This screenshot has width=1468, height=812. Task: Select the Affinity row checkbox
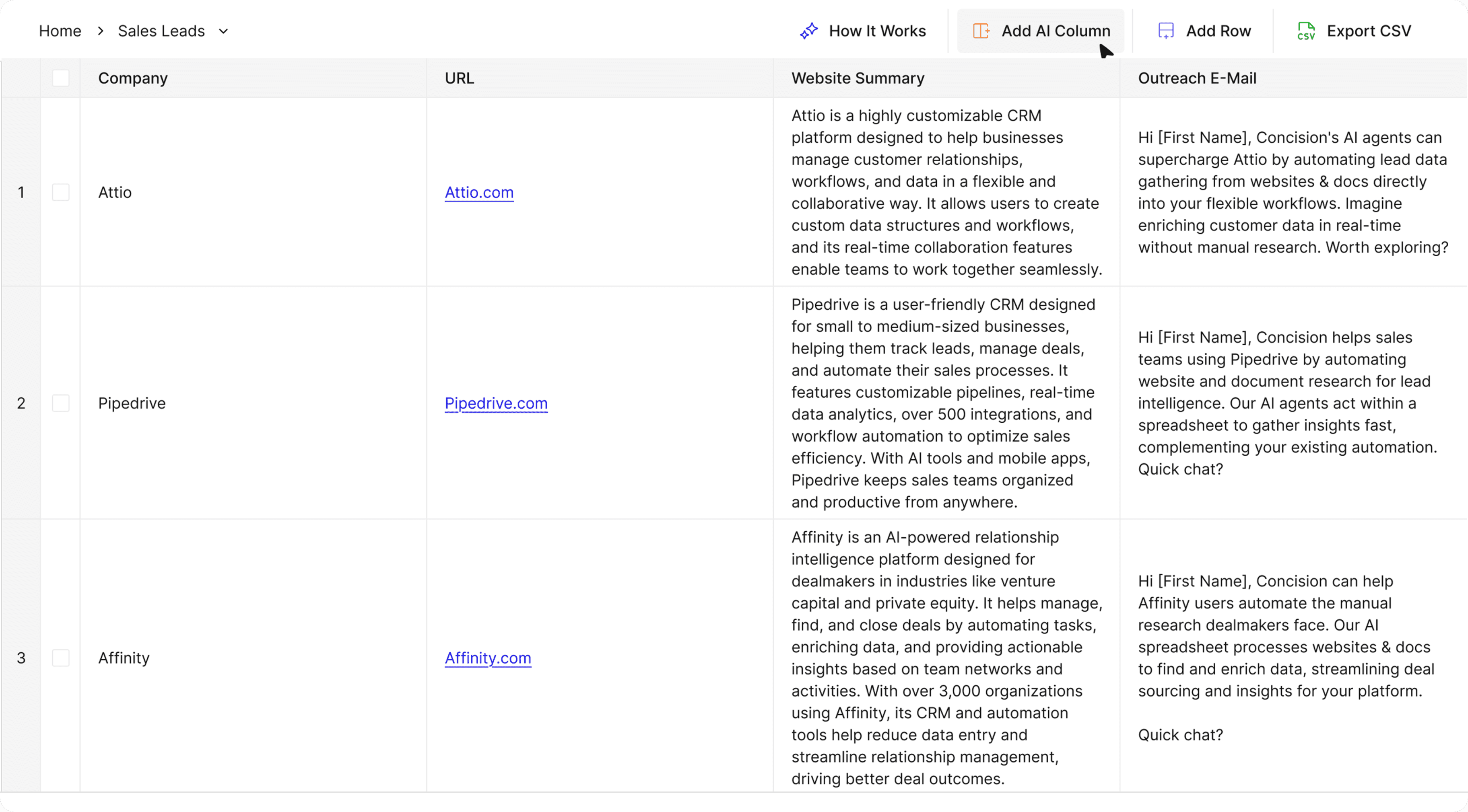coord(60,658)
